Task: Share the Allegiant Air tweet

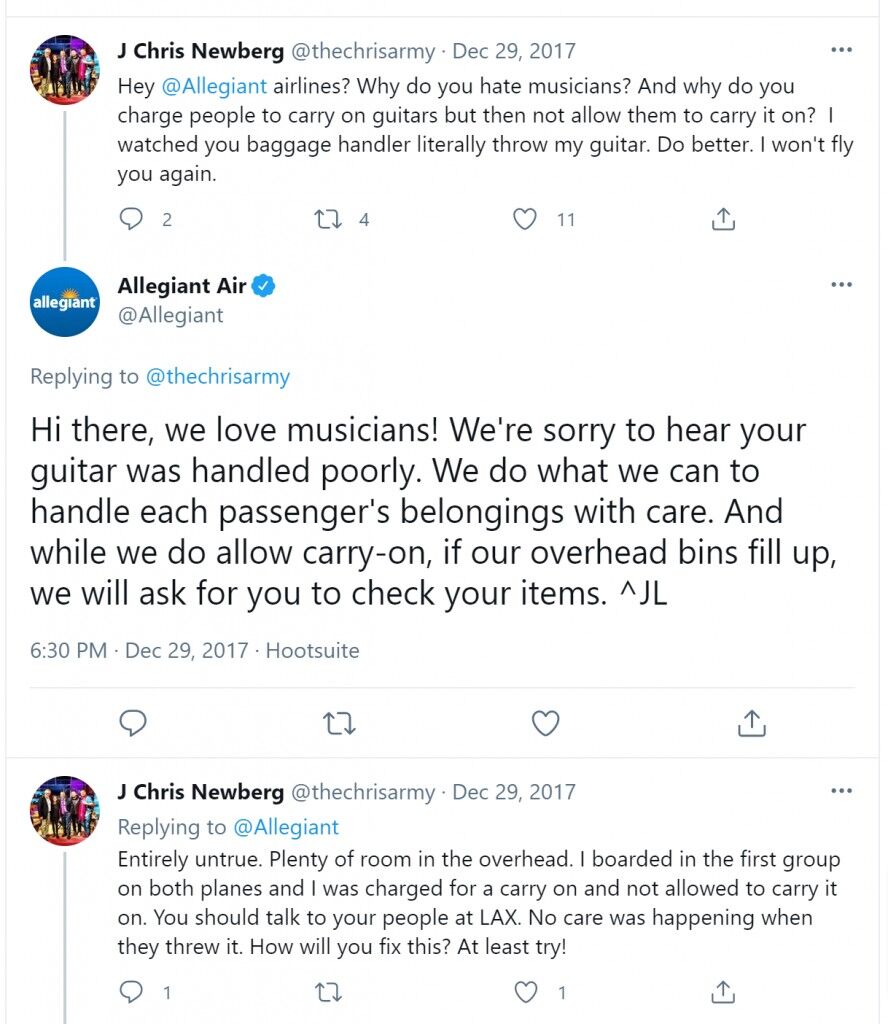Action: pyautogui.click(x=752, y=723)
